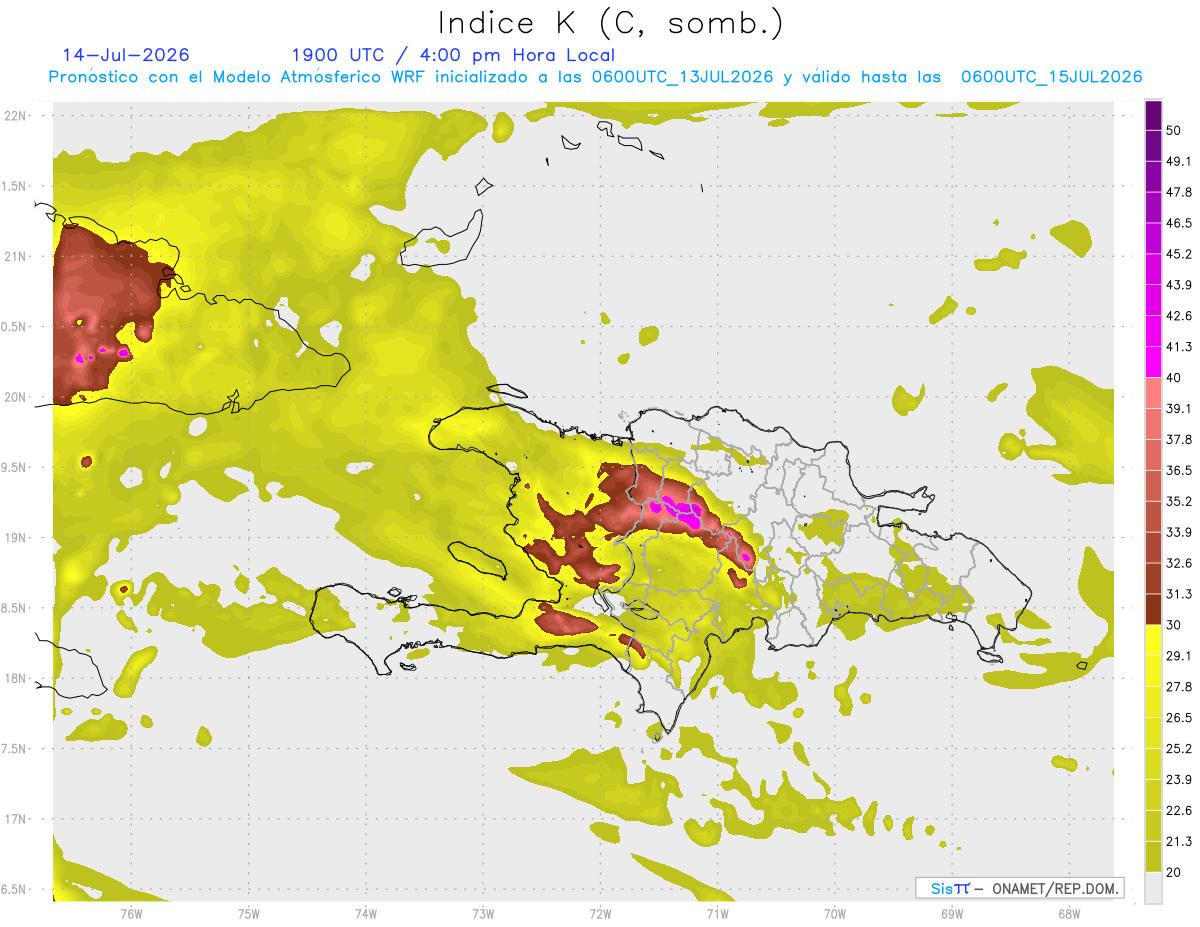The height and width of the screenshot is (927, 1200).
Task: Click the colorbar value "31.3"
Action: click(1179, 594)
